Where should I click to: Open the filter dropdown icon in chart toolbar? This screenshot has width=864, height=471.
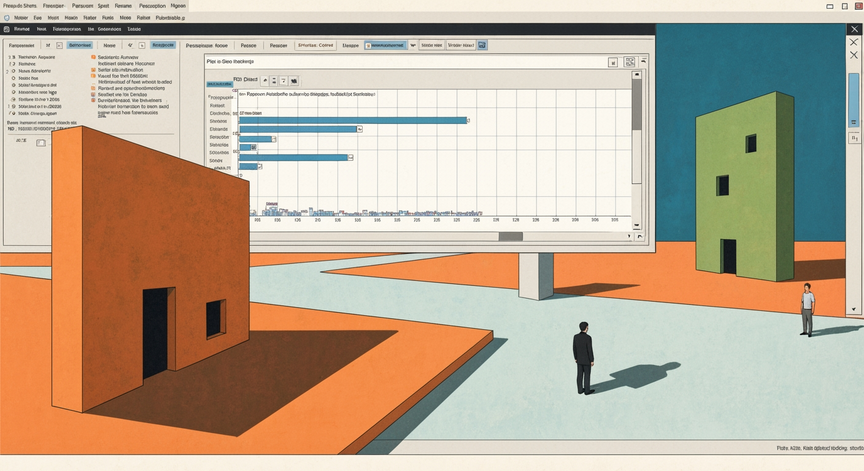(284, 81)
